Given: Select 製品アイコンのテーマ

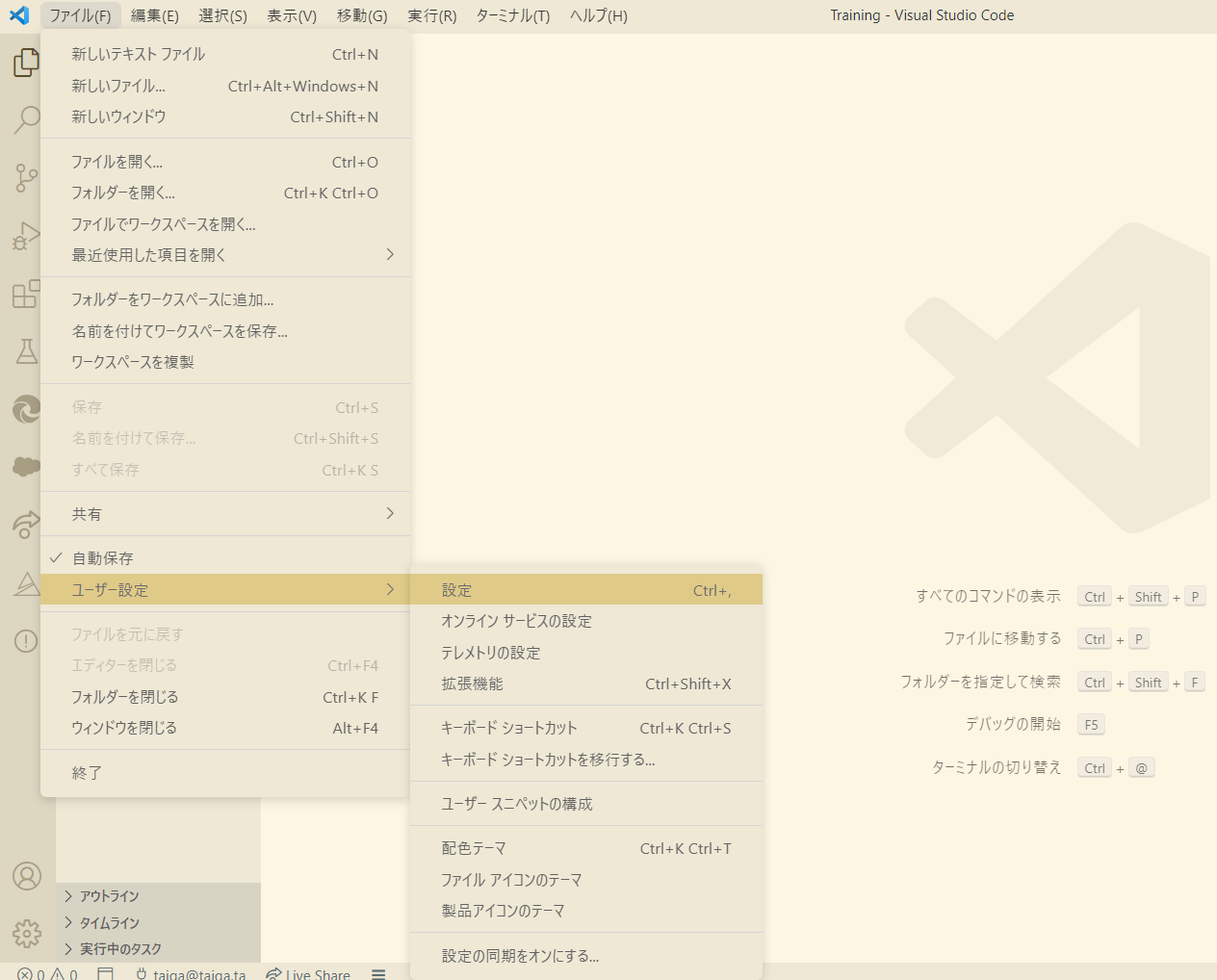Looking at the screenshot, I should pos(586,911).
